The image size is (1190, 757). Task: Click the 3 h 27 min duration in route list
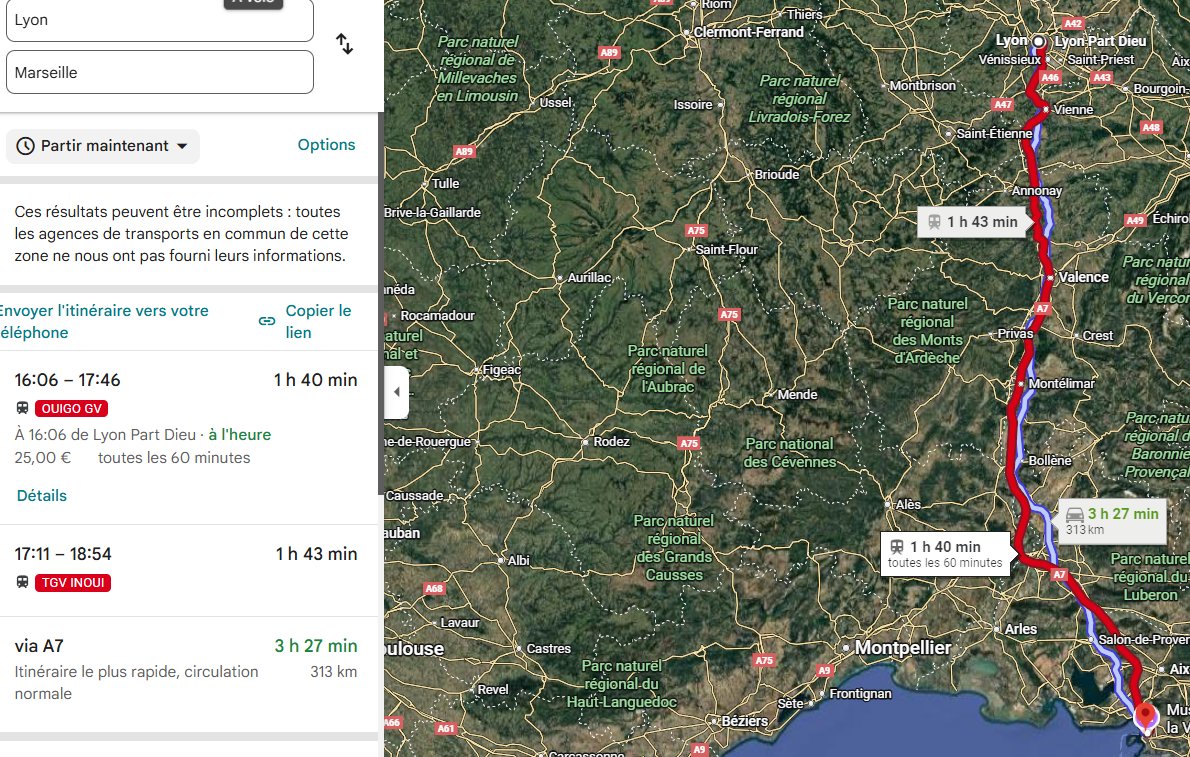[316, 645]
